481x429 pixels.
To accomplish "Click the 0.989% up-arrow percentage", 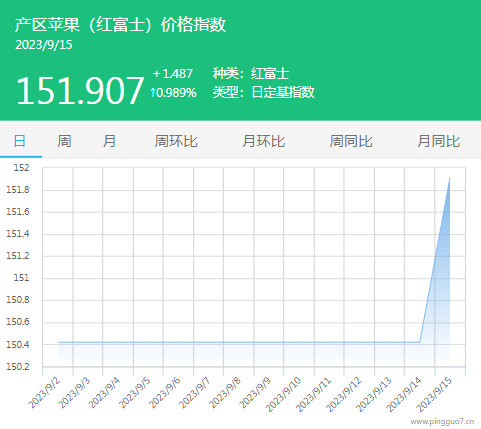I will tap(173, 93).
